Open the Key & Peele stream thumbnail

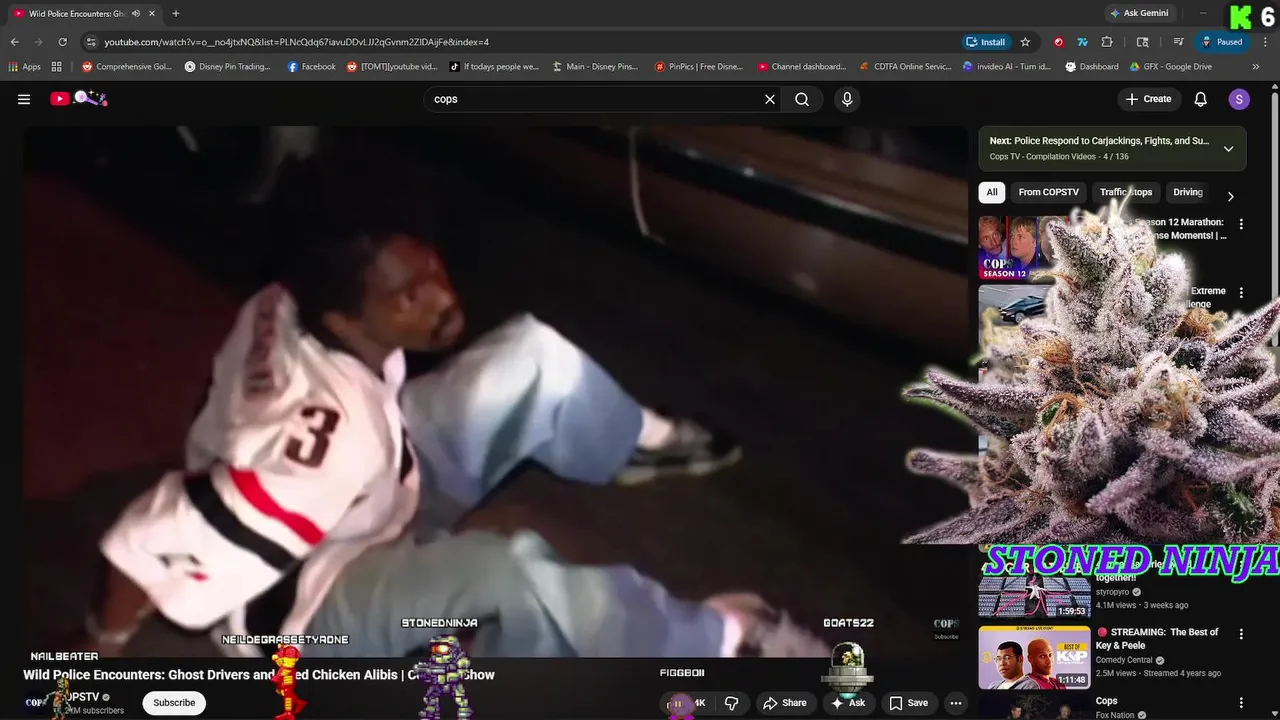point(1034,657)
